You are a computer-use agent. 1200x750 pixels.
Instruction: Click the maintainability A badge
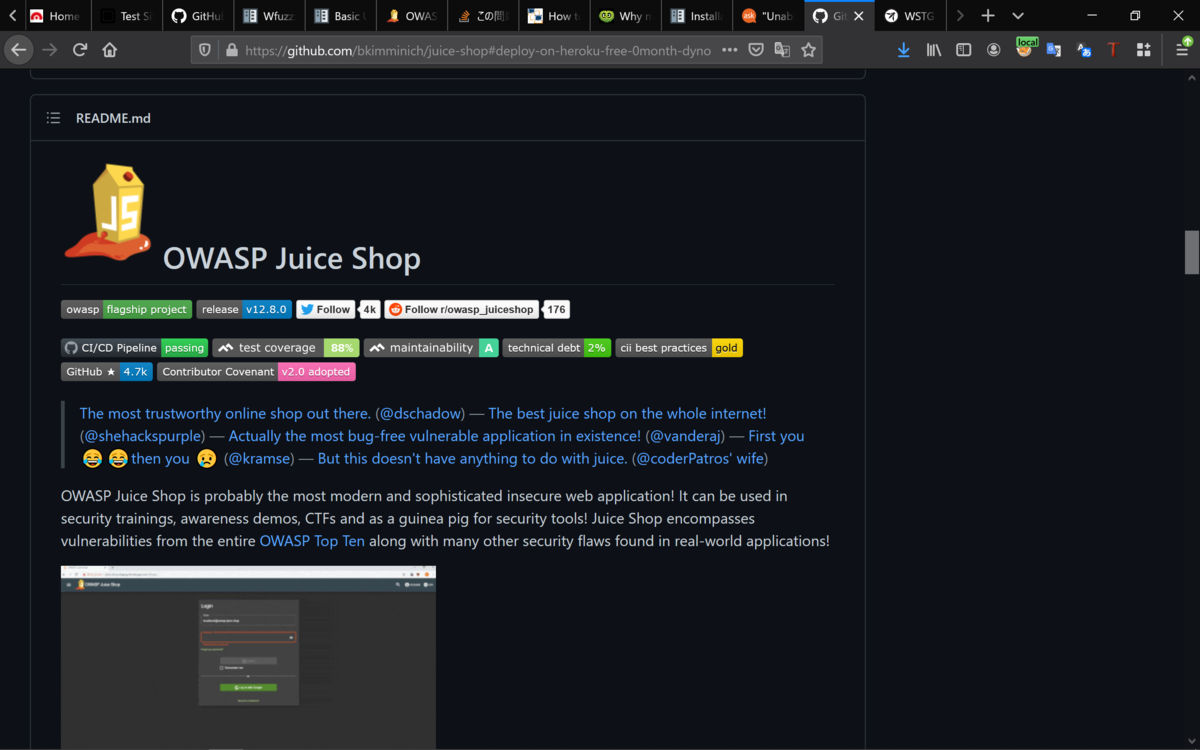tap(431, 348)
